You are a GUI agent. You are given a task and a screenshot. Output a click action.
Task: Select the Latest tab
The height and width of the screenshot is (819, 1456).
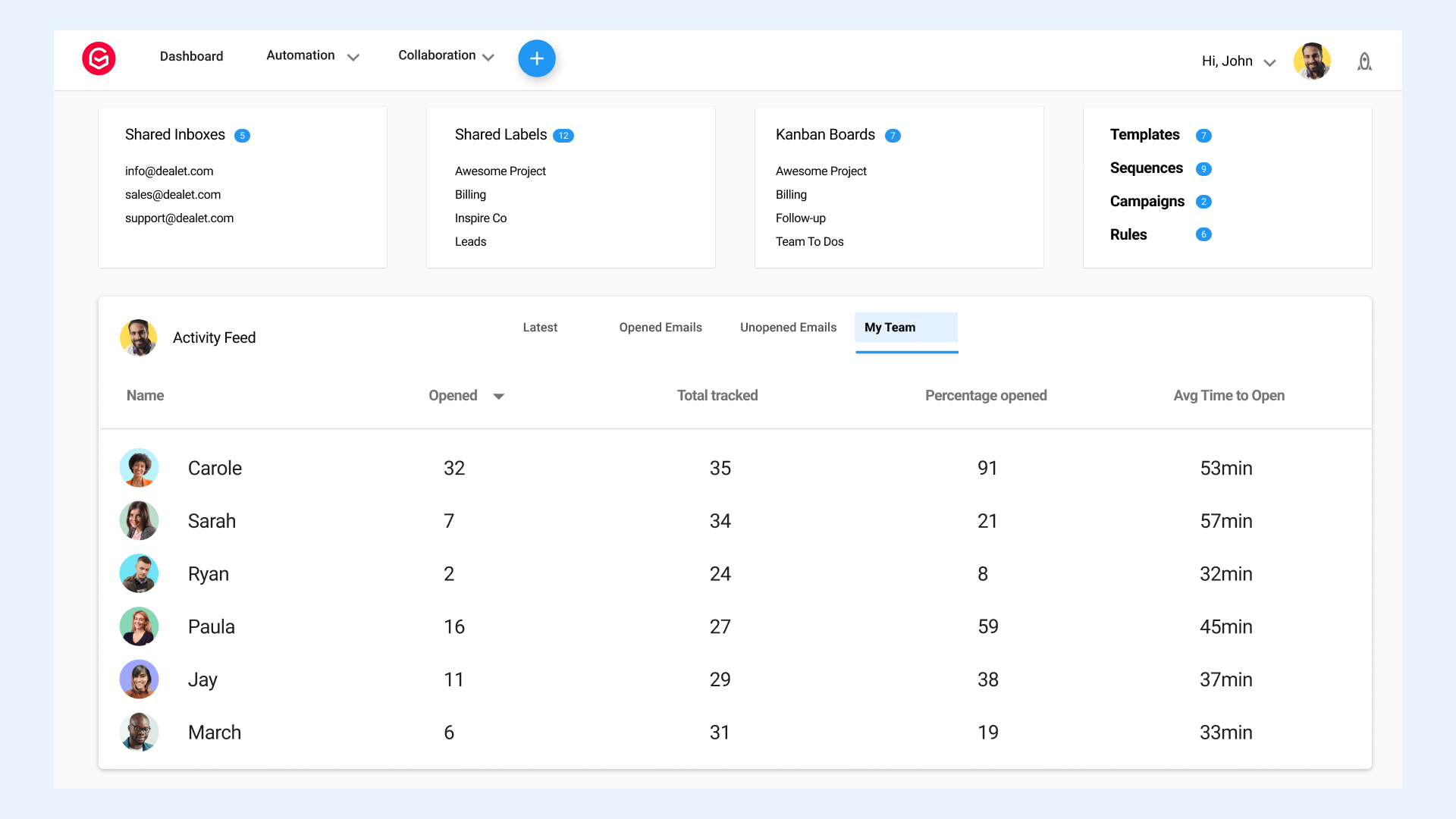click(x=540, y=328)
